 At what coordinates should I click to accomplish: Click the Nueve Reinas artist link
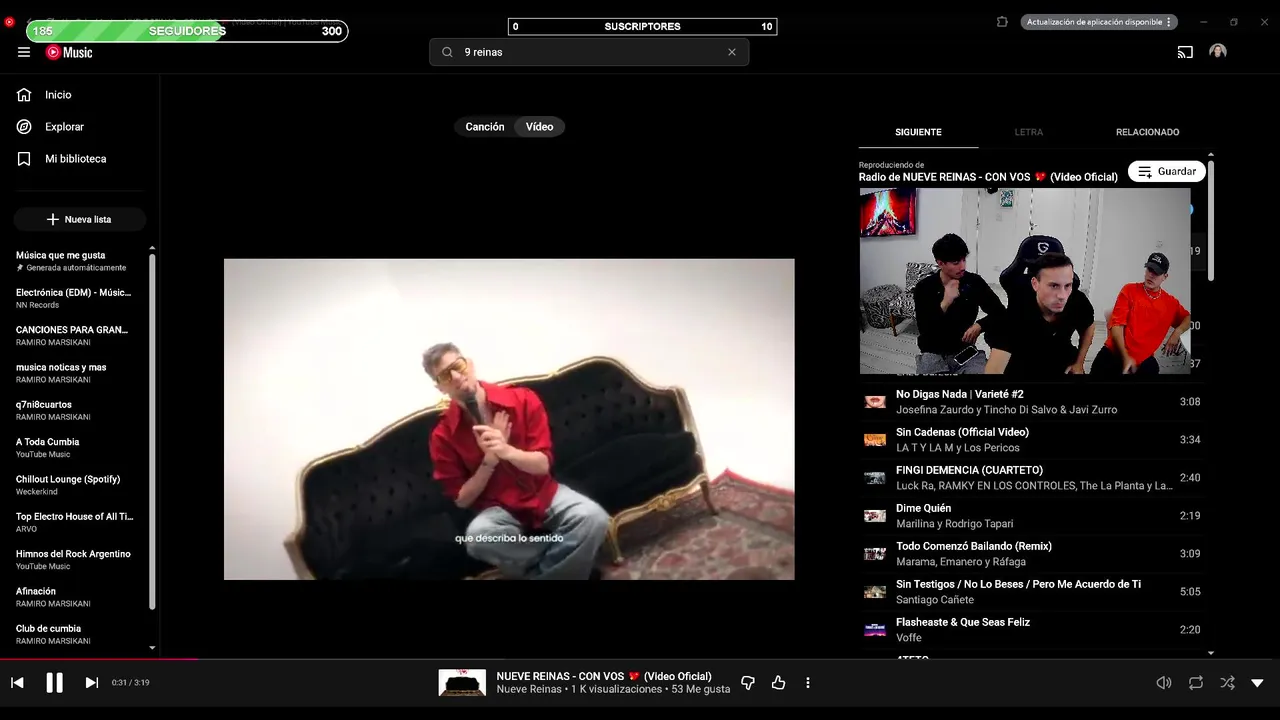pos(529,689)
